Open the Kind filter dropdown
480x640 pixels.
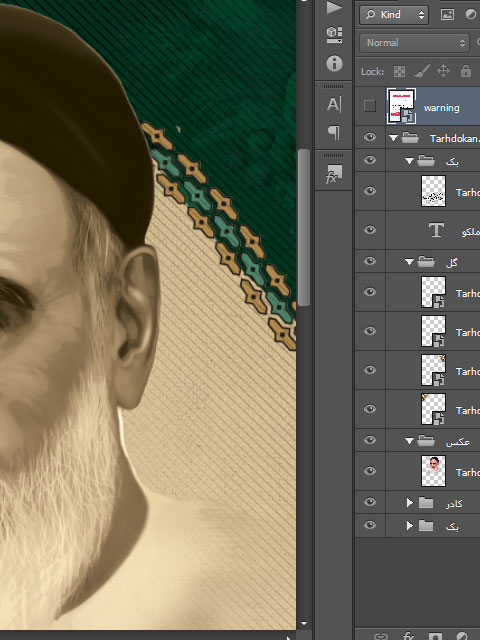393,15
